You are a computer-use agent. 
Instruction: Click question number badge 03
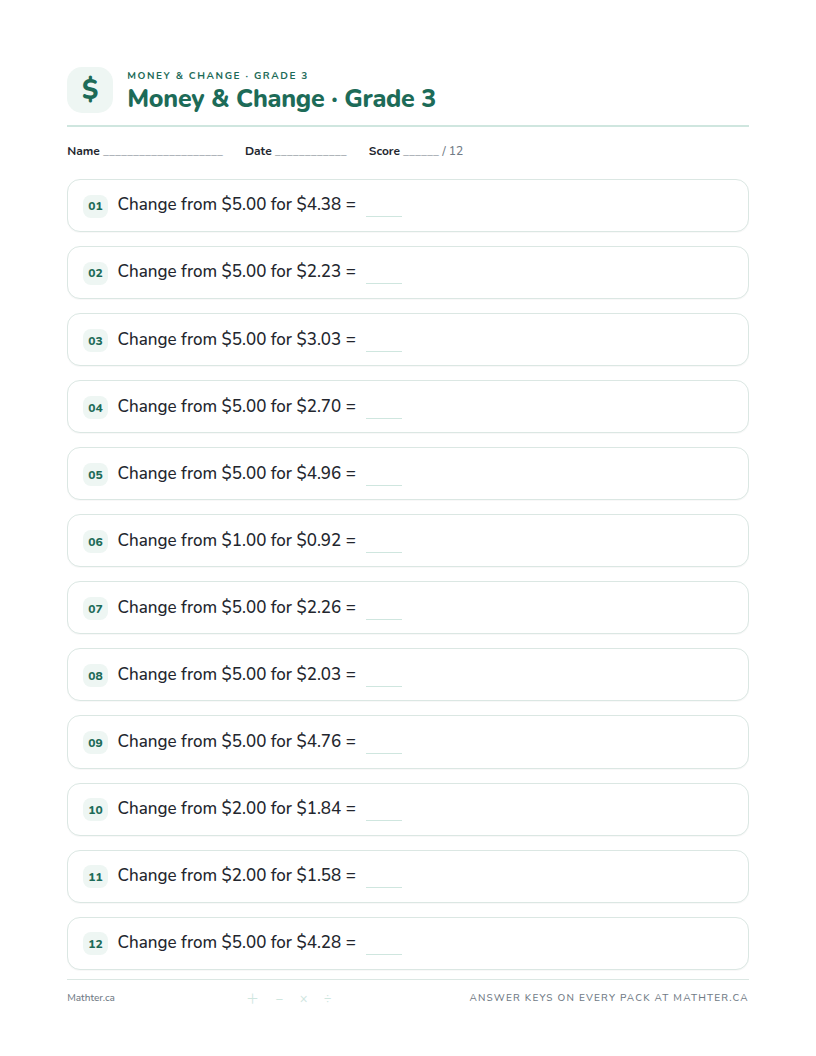[96, 340]
